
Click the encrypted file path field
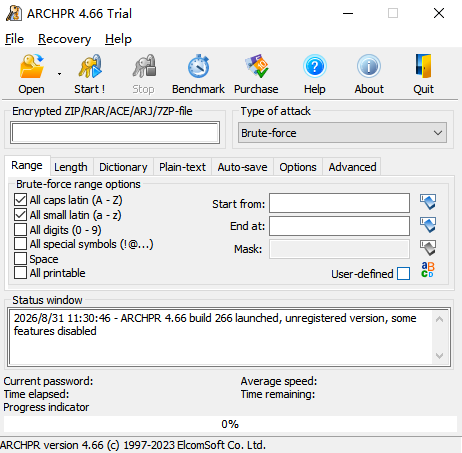[115, 133]
